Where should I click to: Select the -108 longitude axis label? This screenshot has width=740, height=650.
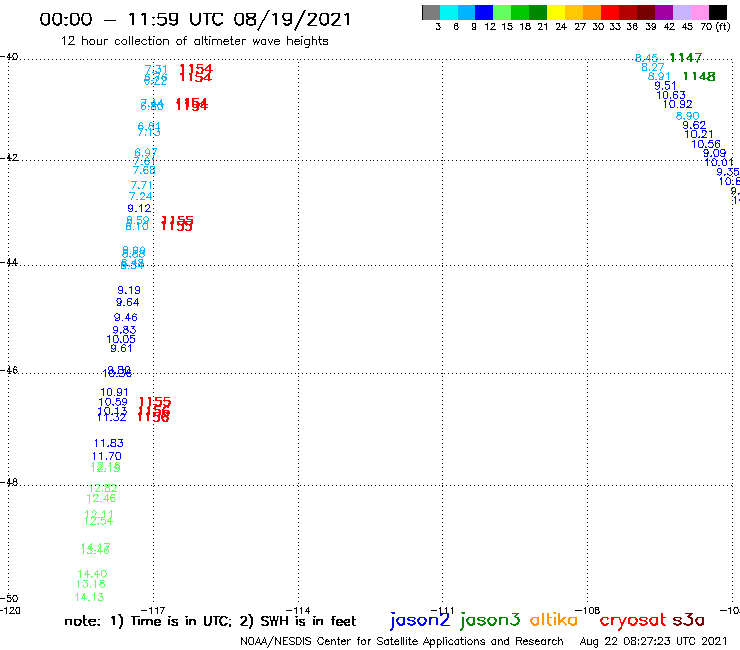588,610
